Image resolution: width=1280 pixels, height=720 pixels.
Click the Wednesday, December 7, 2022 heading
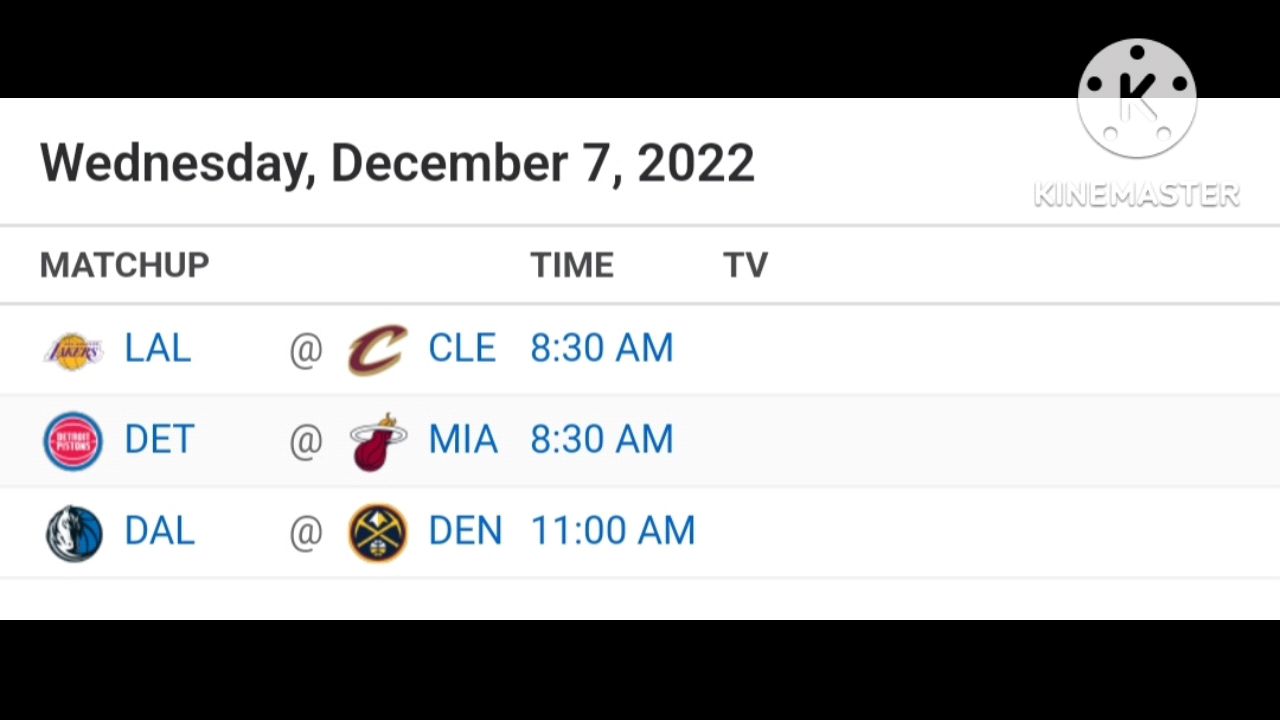397,163
